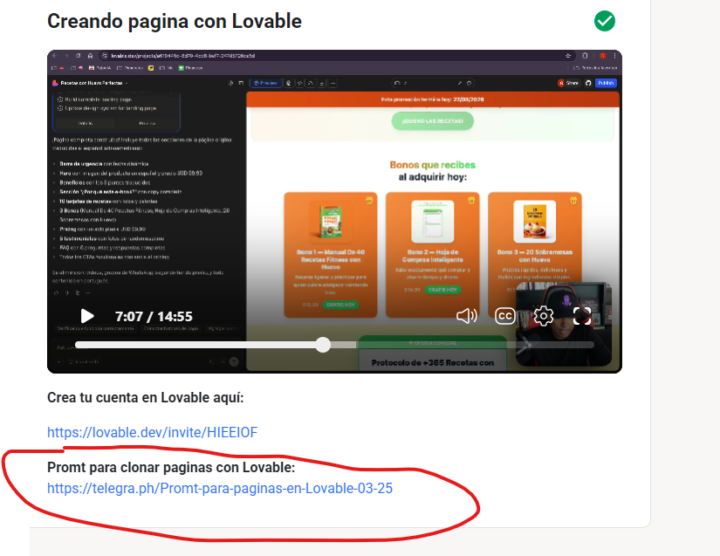Click the video progress slider handle
Image resolution: width=720 pixels, height=556 pixels.
[x=323, y=345]
